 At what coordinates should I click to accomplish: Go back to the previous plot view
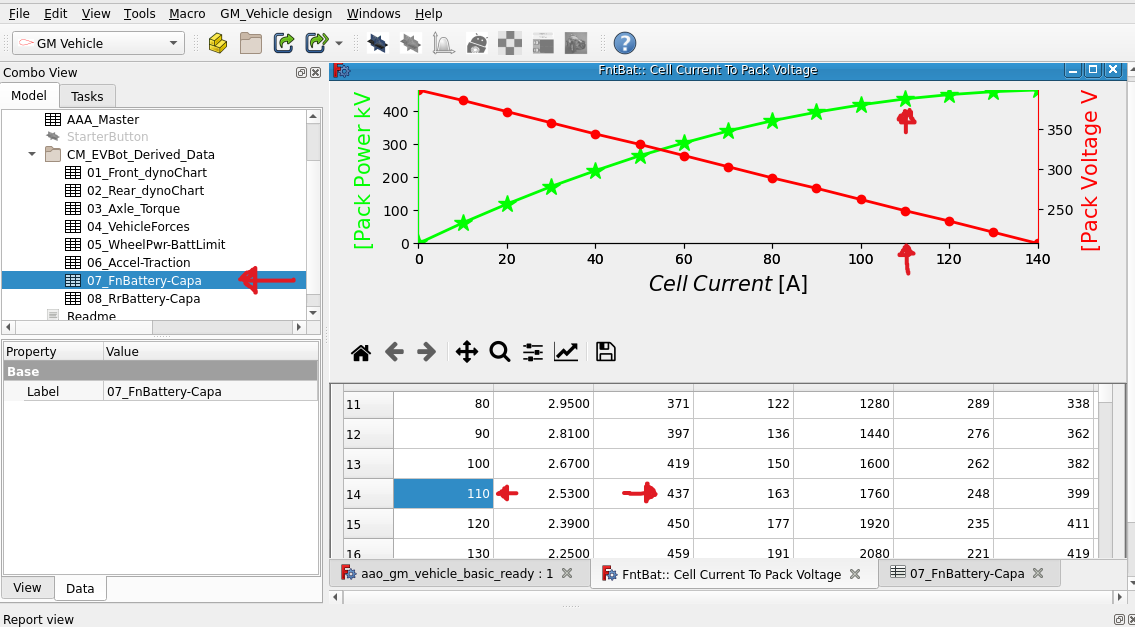394,352
